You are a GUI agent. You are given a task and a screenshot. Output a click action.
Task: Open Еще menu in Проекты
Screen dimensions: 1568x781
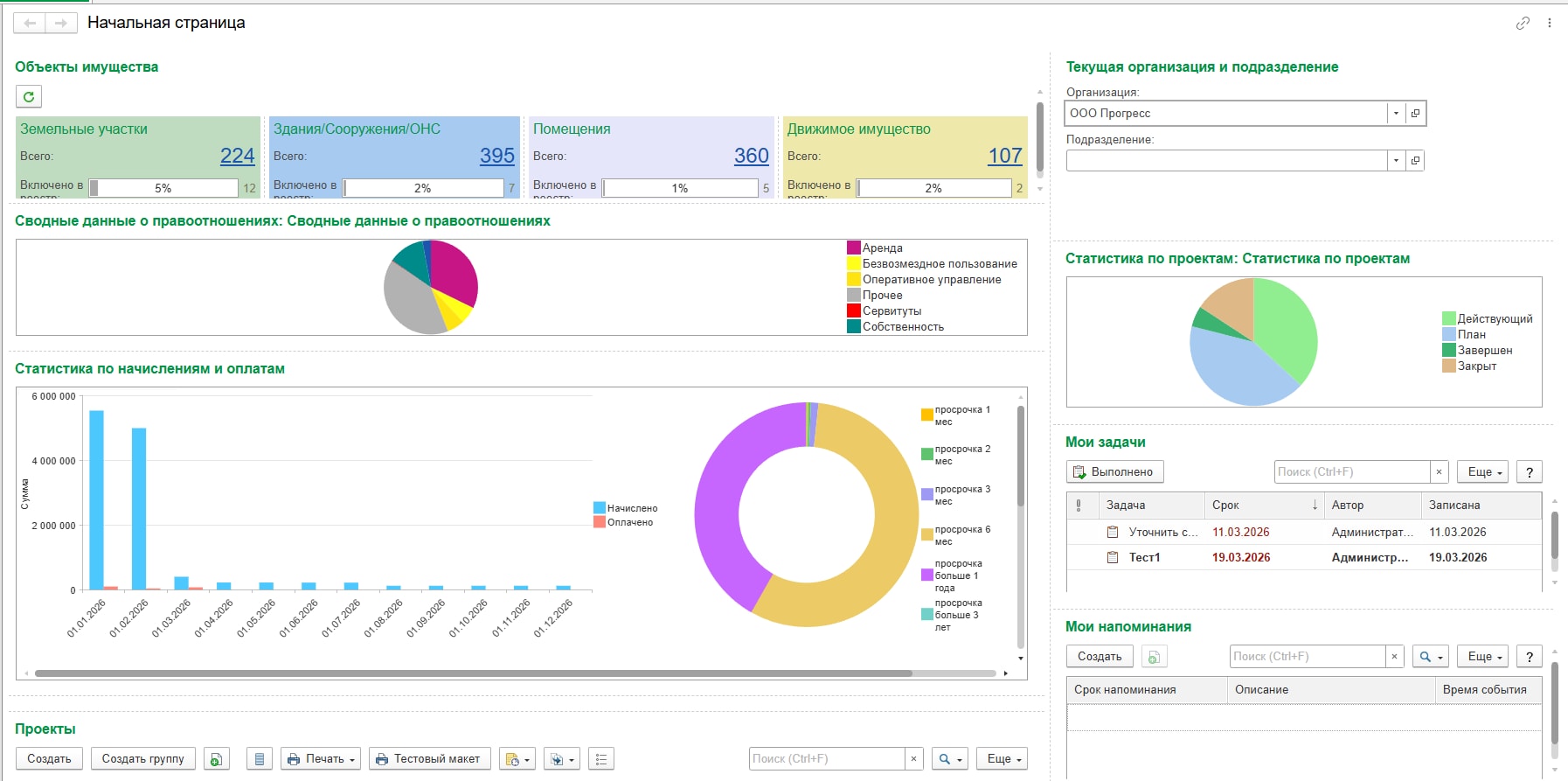pos(1003,759)
